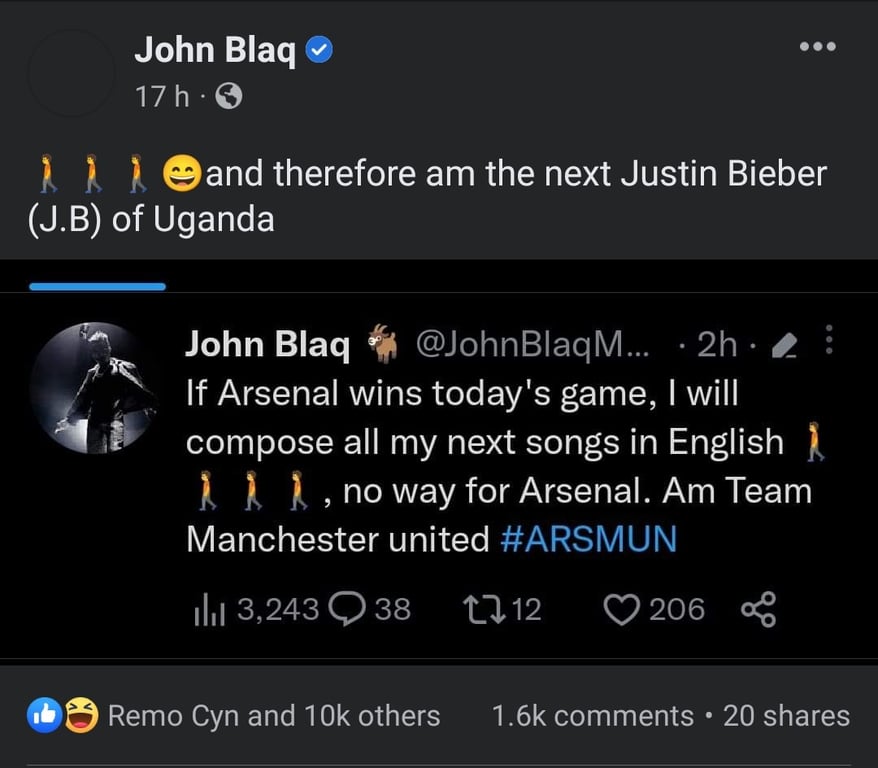
Task: Open John Blaq's Facebook profile name
Action: pos(215,49)
